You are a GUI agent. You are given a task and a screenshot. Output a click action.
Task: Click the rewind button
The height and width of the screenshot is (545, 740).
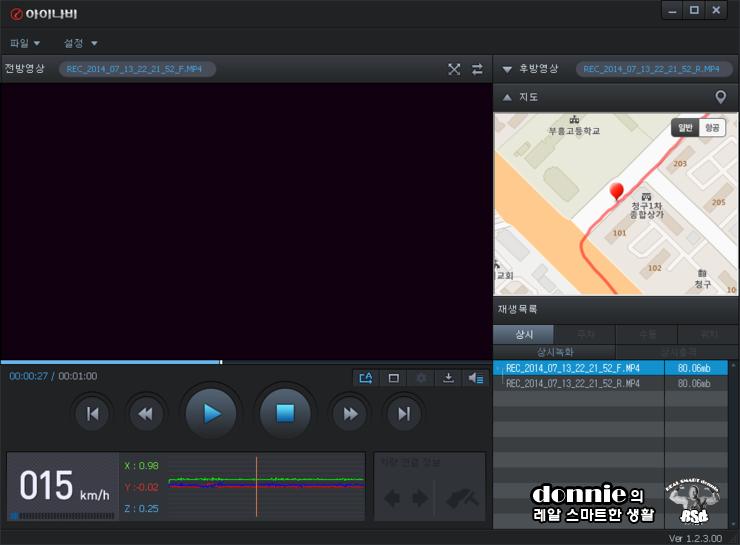[146, 413]
